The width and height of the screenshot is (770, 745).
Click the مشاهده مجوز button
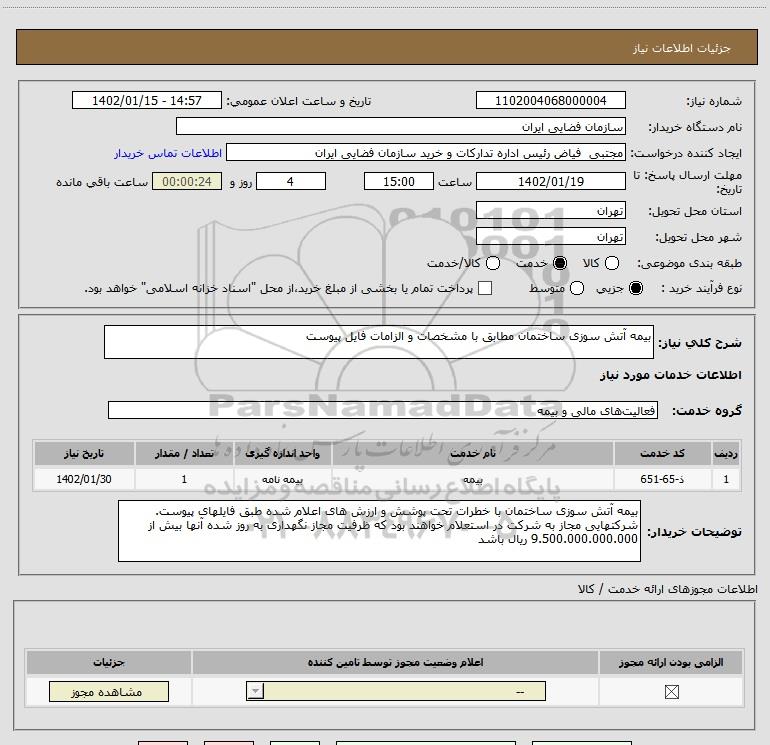coord(109,691)
